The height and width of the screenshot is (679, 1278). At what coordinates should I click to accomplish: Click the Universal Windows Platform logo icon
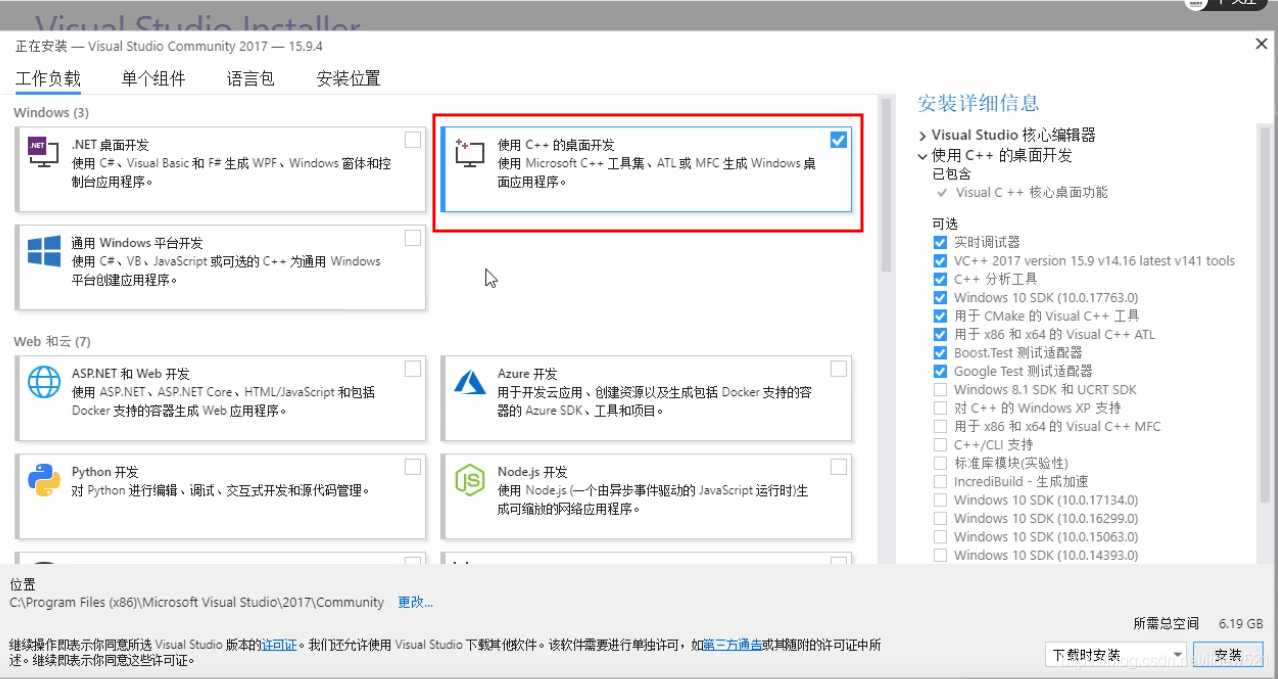click(x=44, y=250)
